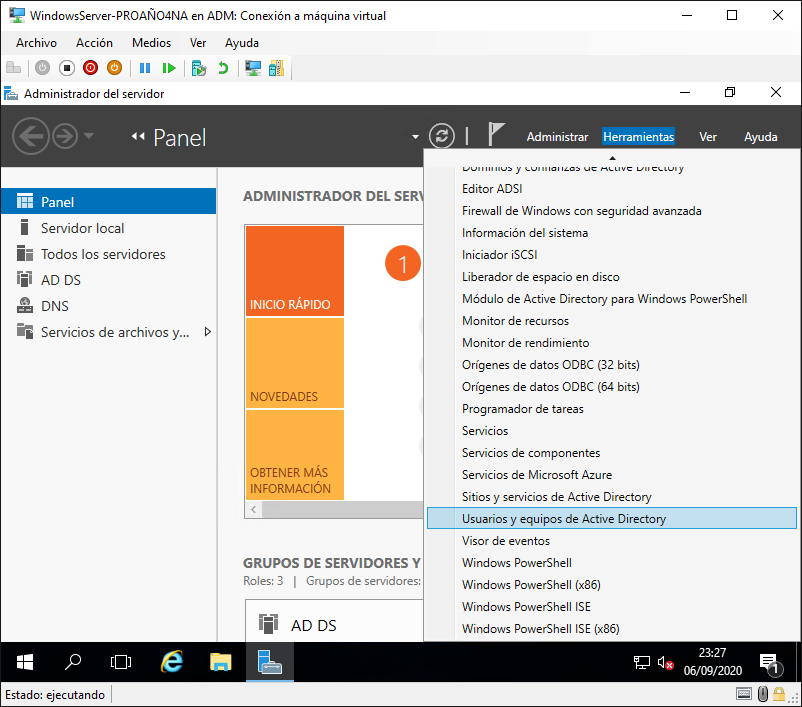802x707 pixels.
Task: Open the Ver menu of the VM window
Action: [x=198, y=43]
